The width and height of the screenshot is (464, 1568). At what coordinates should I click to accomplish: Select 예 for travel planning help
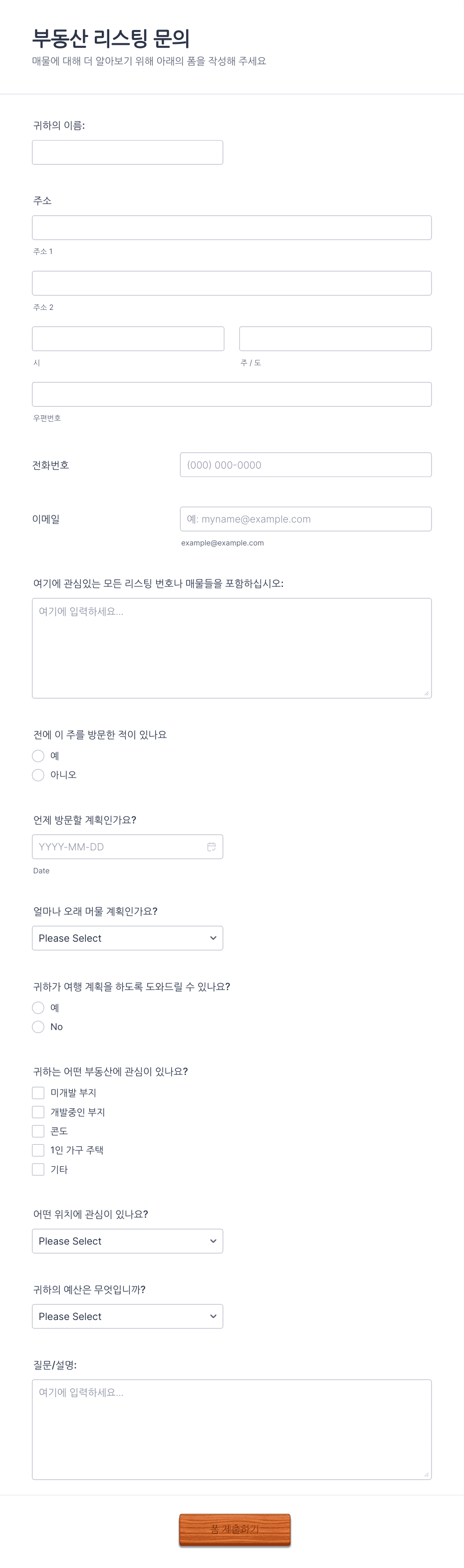(38, 1008)
